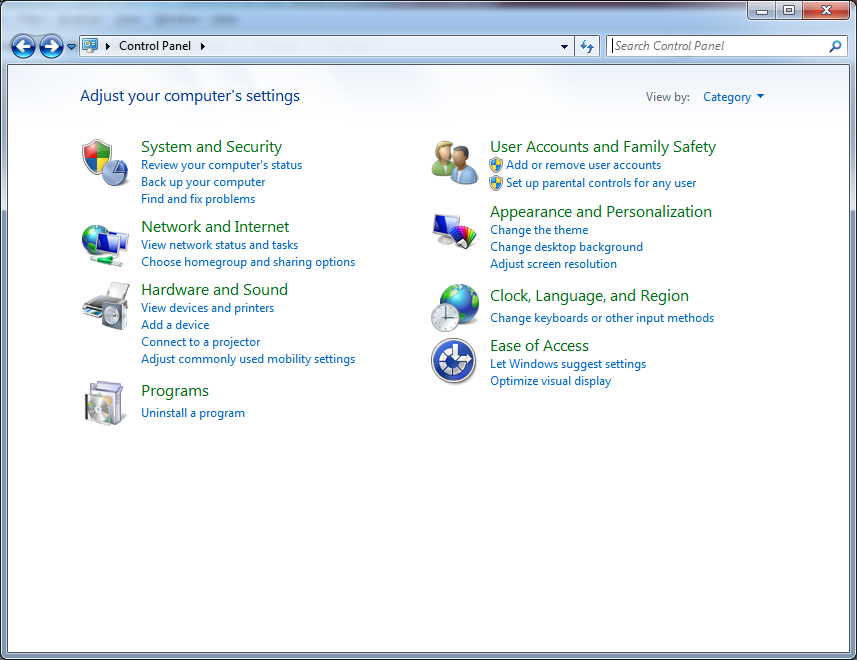Click the Refresh button beside address bar
Image resolution: width=857 pixels, height=660 pixels.
(587, 46)
